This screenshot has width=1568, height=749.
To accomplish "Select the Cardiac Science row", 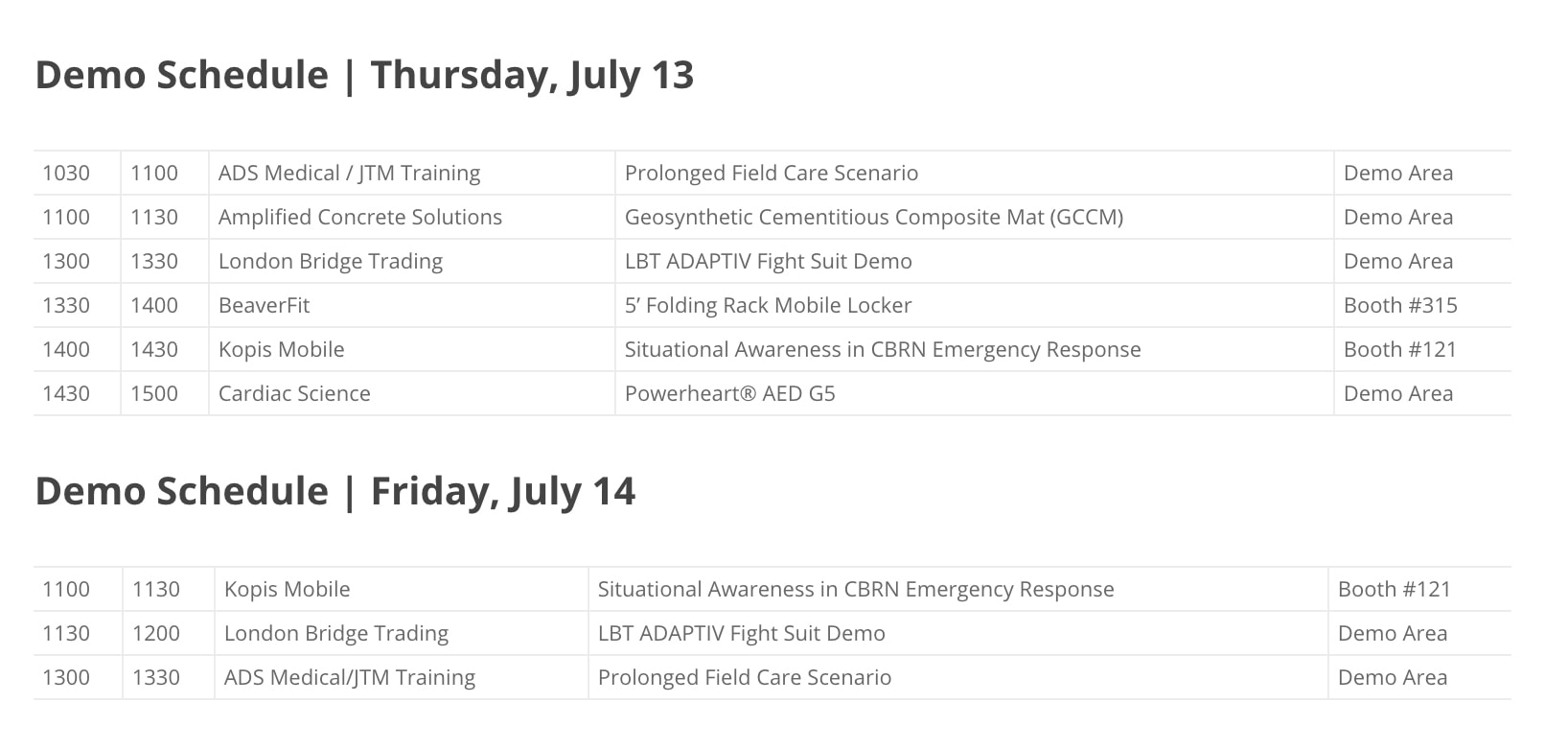I will (x=772, y=393).
